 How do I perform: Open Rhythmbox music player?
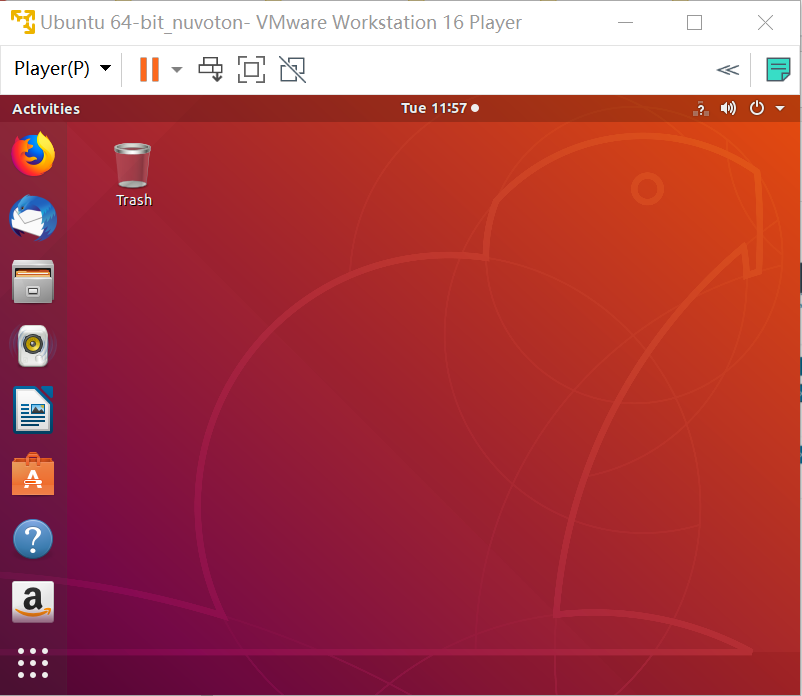33,346
